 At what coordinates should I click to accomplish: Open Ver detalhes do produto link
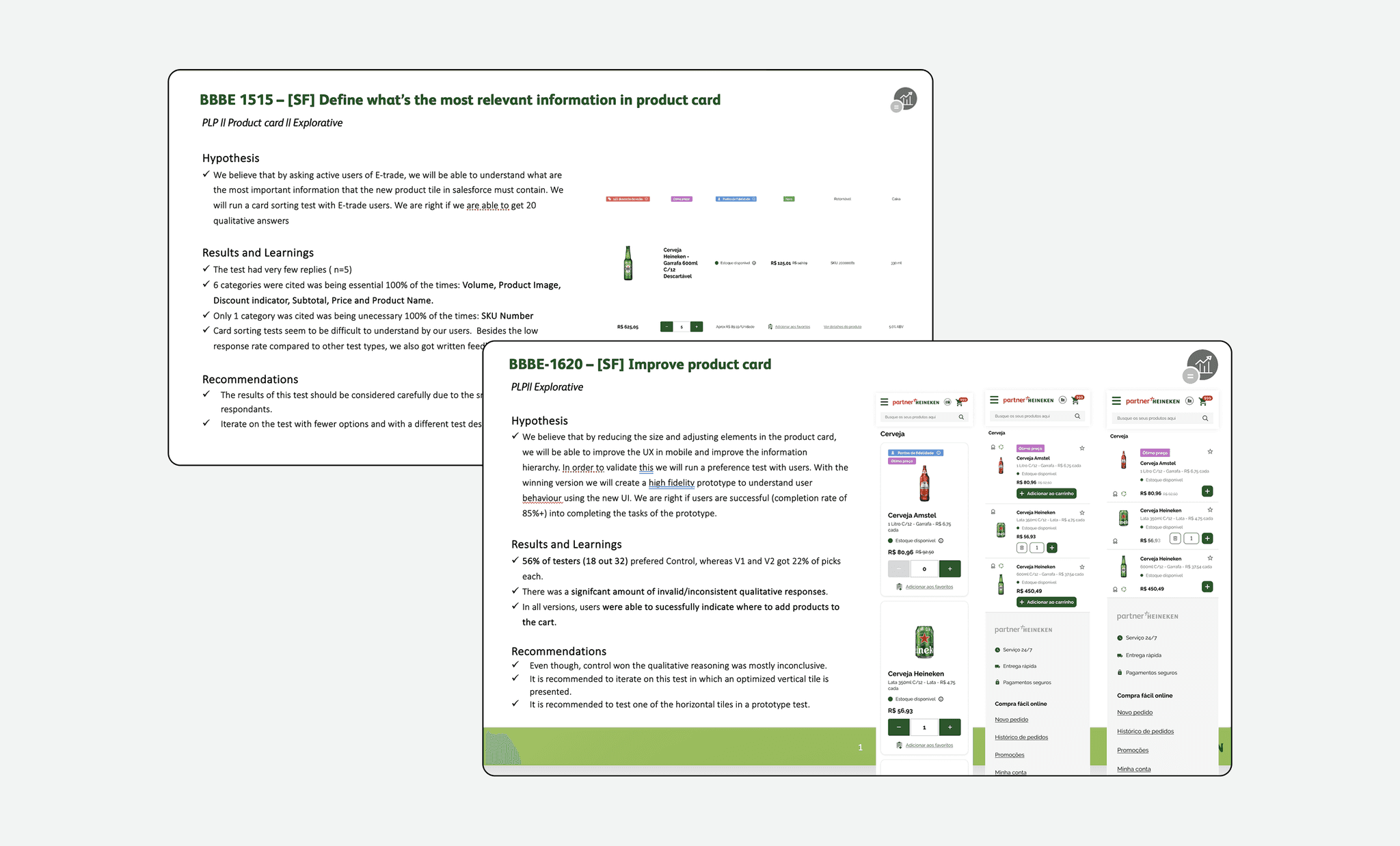coord(842,327)
